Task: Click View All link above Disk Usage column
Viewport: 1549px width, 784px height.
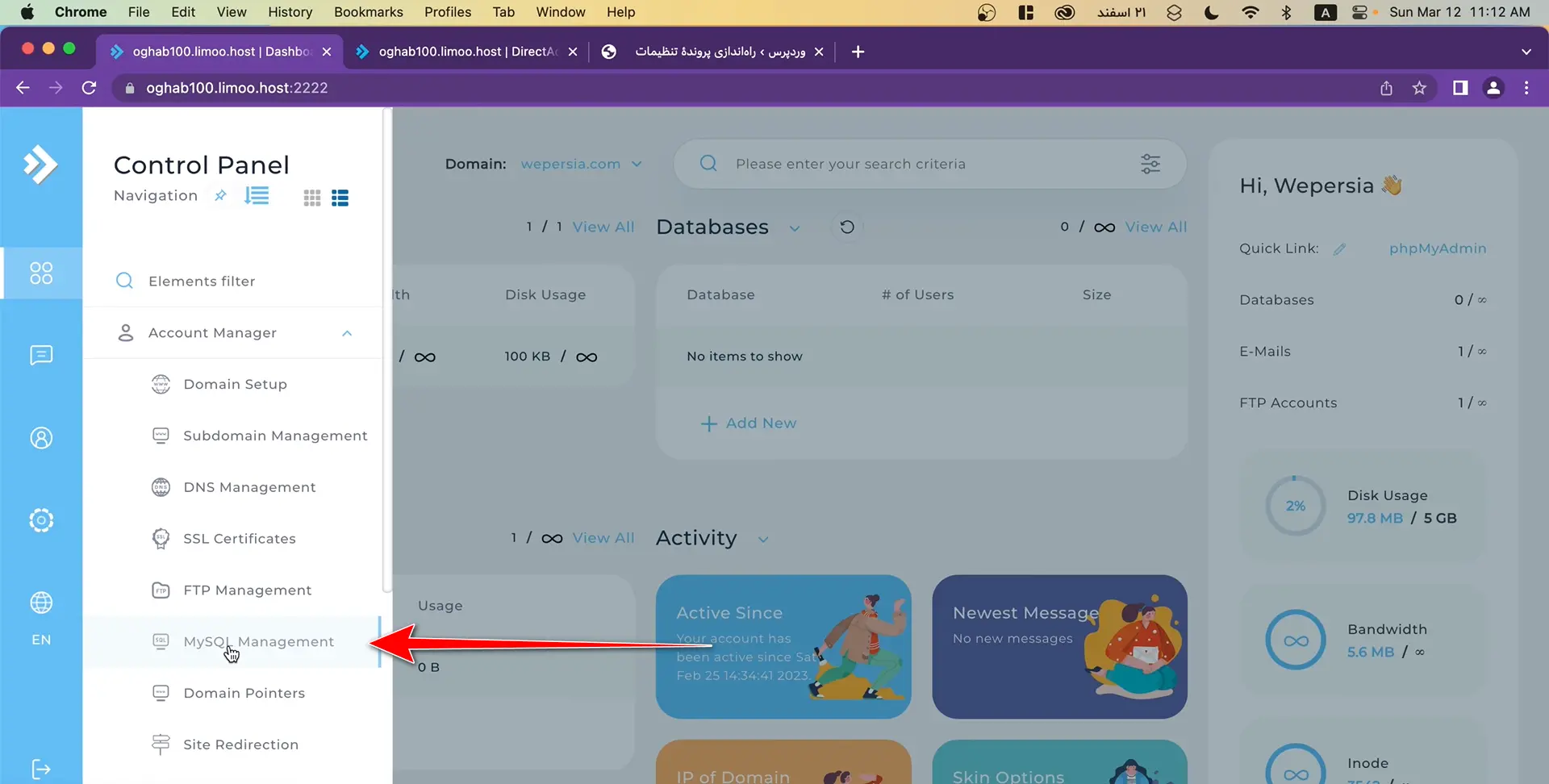Action: pos(603,227)
